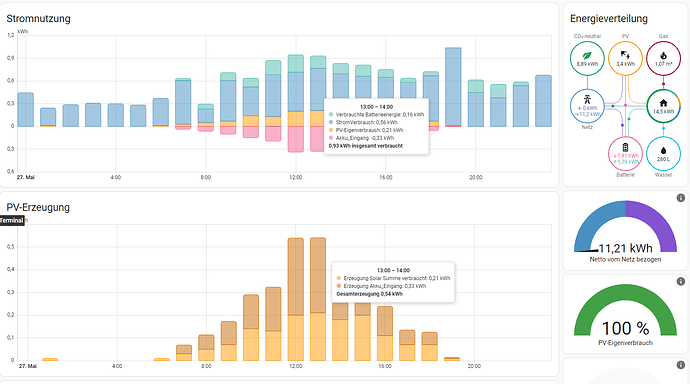The height and width of the screenshot is (384, 690).
Task: Click the Wasser water drop circle
Action: [663, 154]
